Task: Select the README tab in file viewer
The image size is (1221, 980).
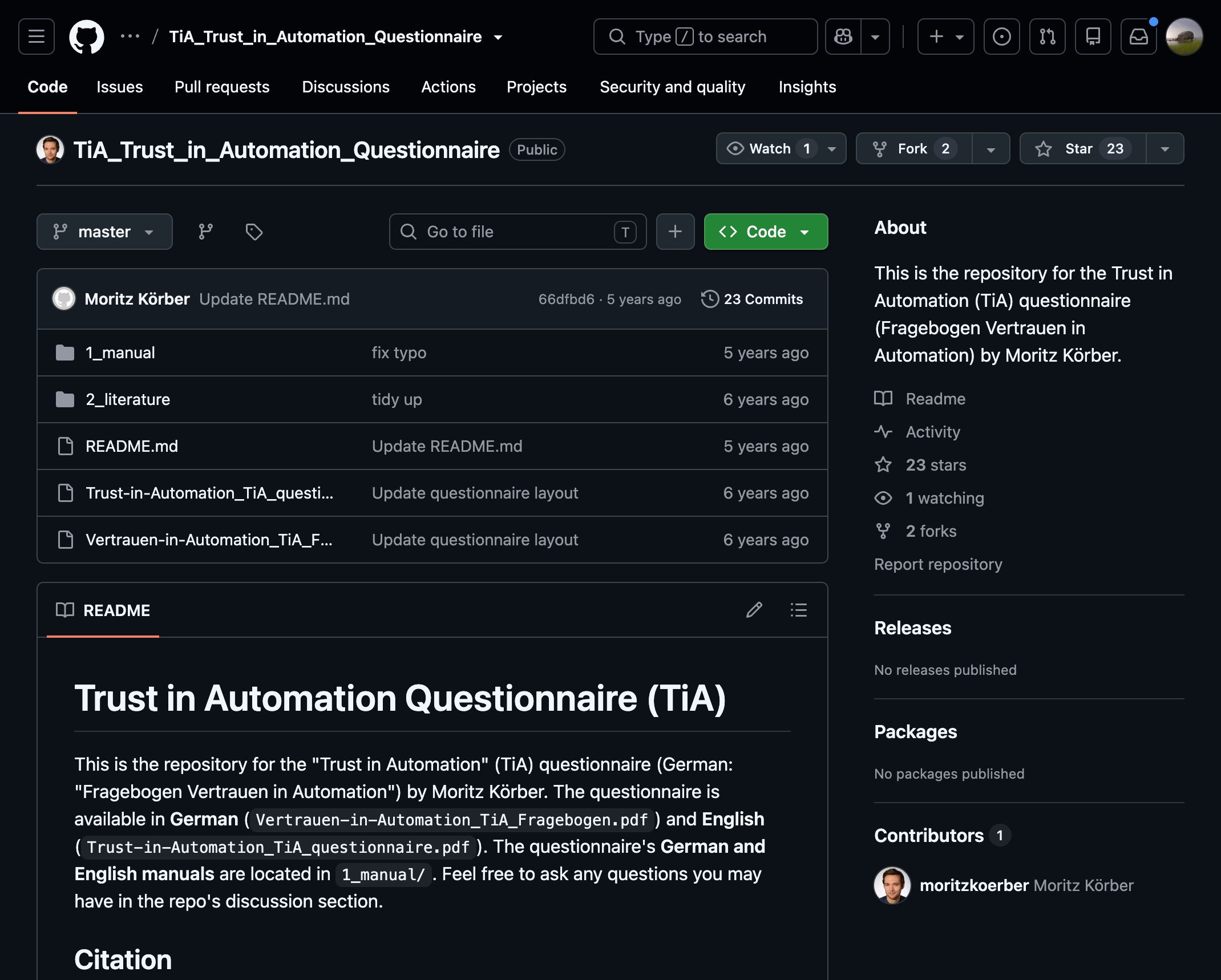Action: [103, 610]
